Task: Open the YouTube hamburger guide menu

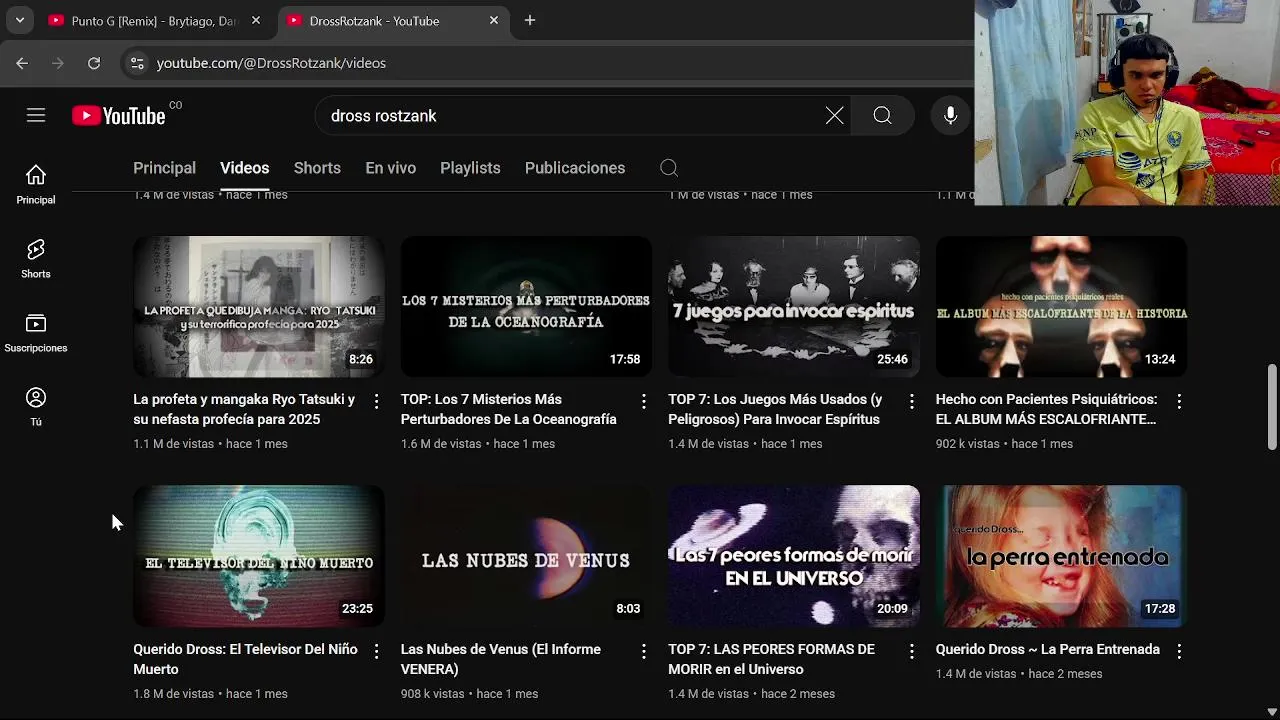Action: [36, 116]
